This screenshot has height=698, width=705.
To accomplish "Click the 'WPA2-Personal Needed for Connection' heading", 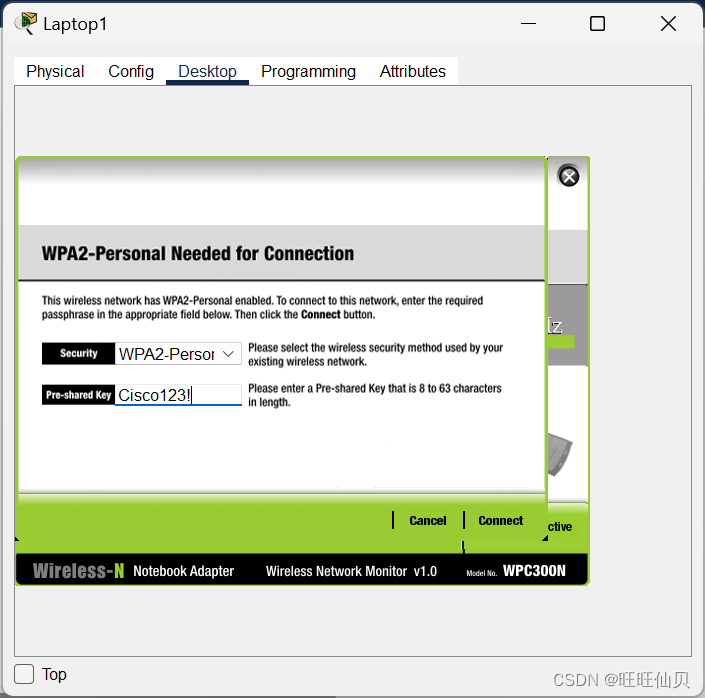I will point(198,254).
